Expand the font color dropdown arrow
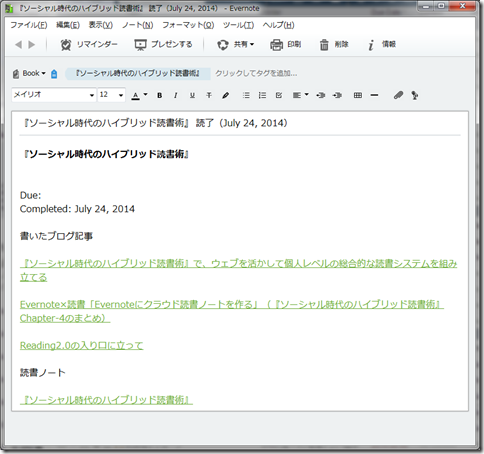 tap(145, 95)
